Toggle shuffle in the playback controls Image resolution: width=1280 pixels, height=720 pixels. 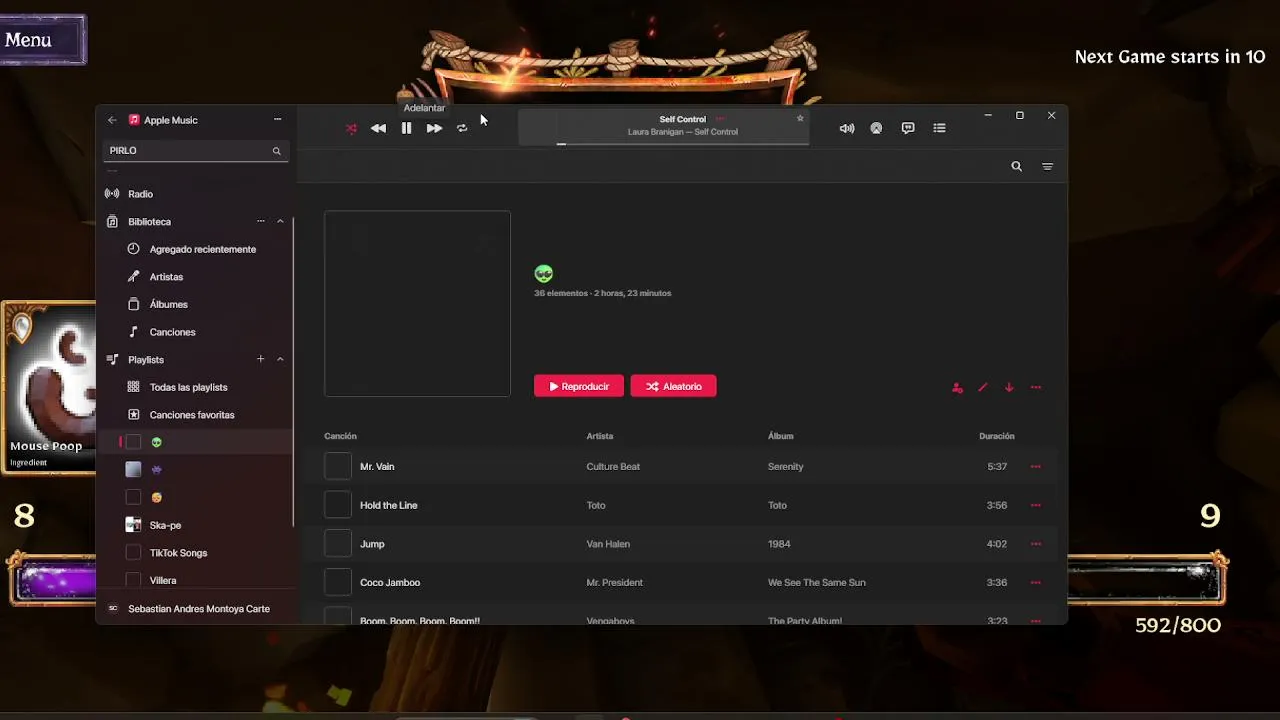click(351, 129)
